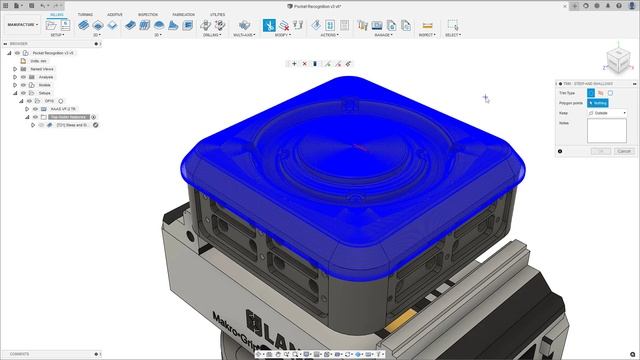
Task: Toggle visibility eye of the root document
Action: [x=17, y=53]
